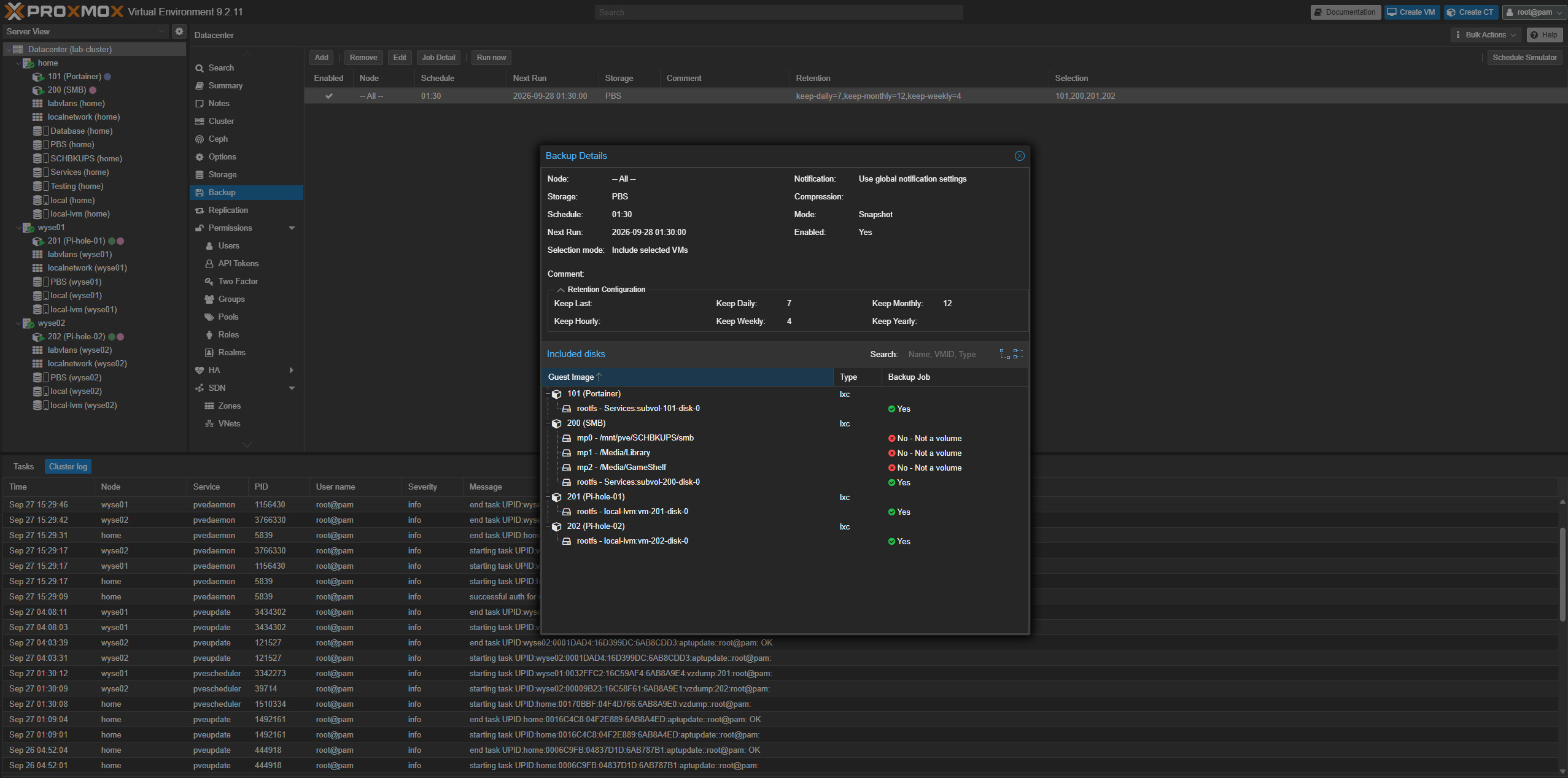Image resolution: width=1568 pixels, height=778 pixels.
Task: Open the Pools page
Action: click(228, 317)
